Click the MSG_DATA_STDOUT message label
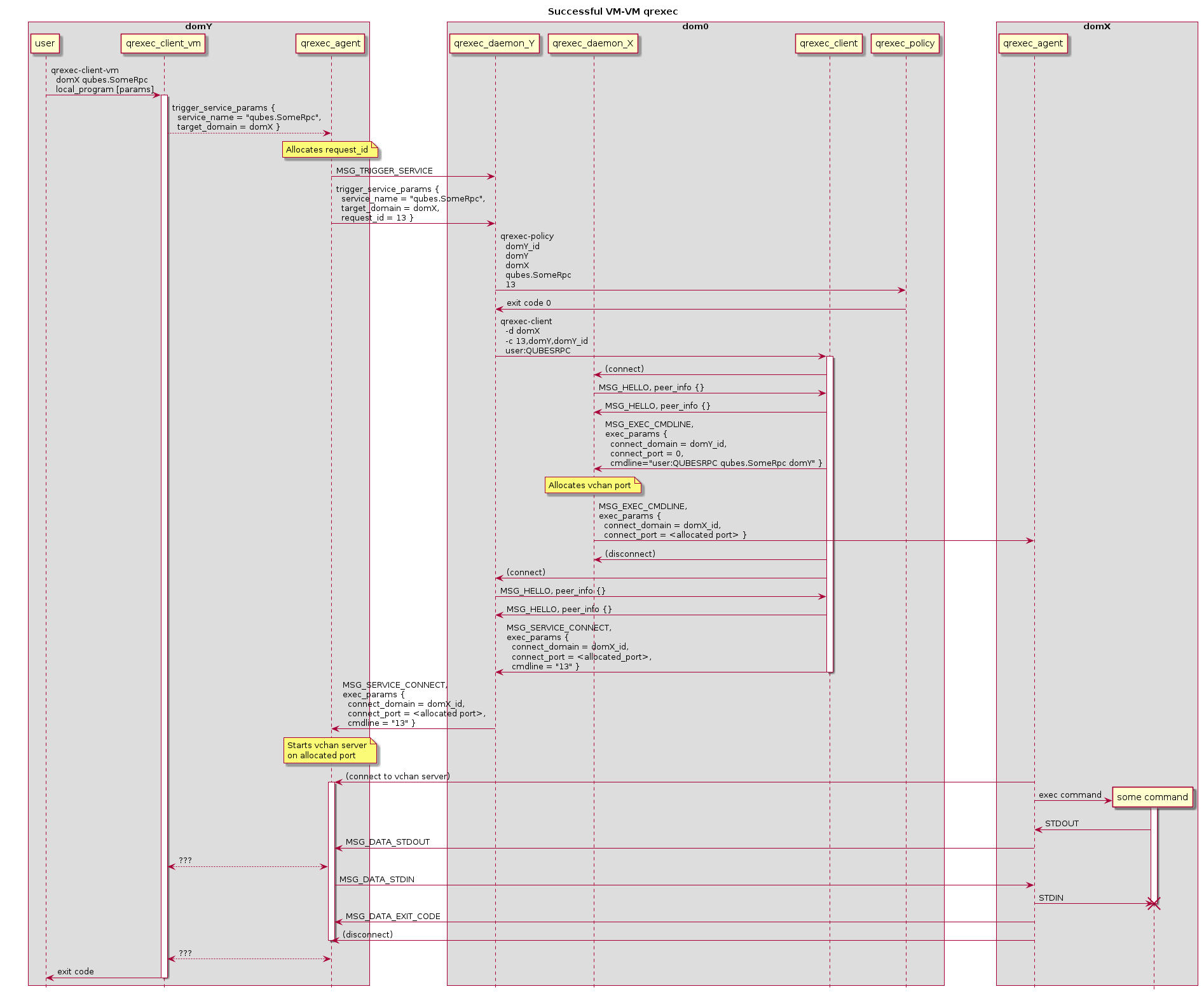This screenshot has height=996, width=1204. click(x=387, y=842)
